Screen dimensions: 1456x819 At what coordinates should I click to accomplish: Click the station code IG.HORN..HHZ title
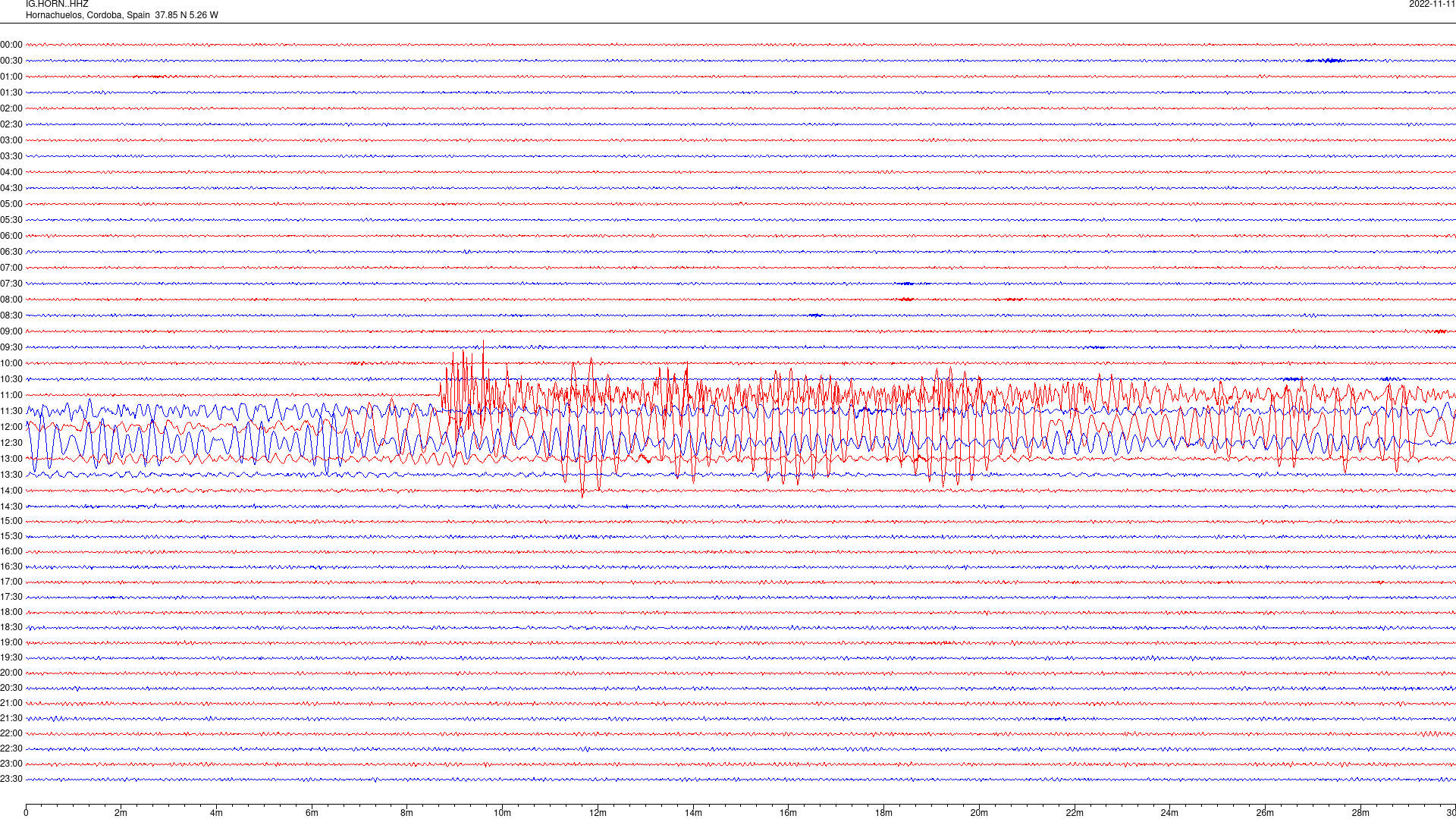(57, 4)
